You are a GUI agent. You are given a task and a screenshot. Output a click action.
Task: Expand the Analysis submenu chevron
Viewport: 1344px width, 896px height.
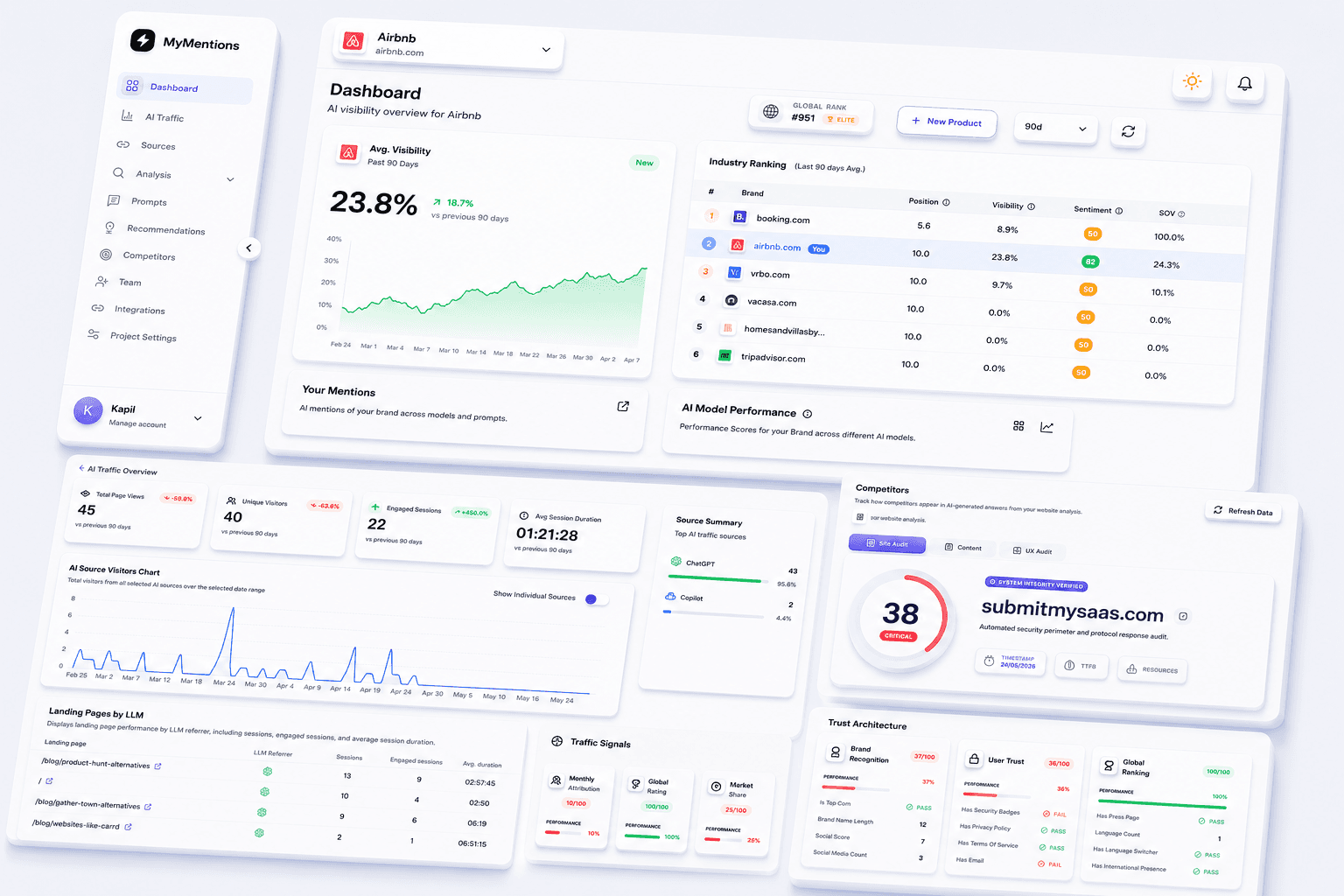click(230, 179)
